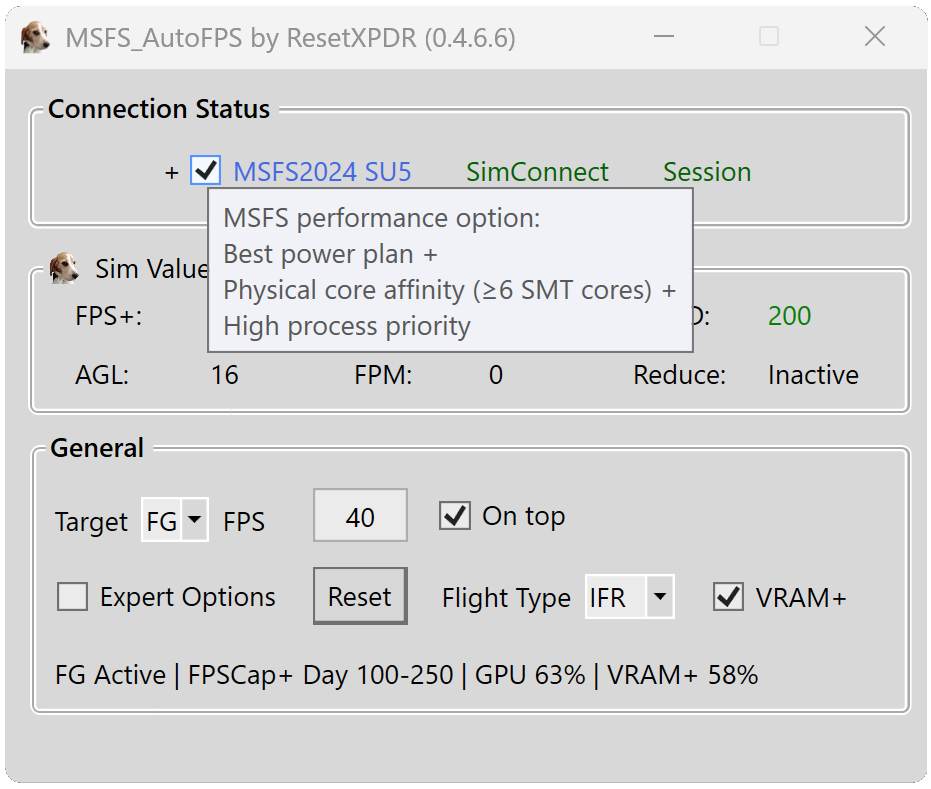This screenshot has height=789, width=931.
Task: Uncheck the On top checkbox
Action: pos(455,515)
